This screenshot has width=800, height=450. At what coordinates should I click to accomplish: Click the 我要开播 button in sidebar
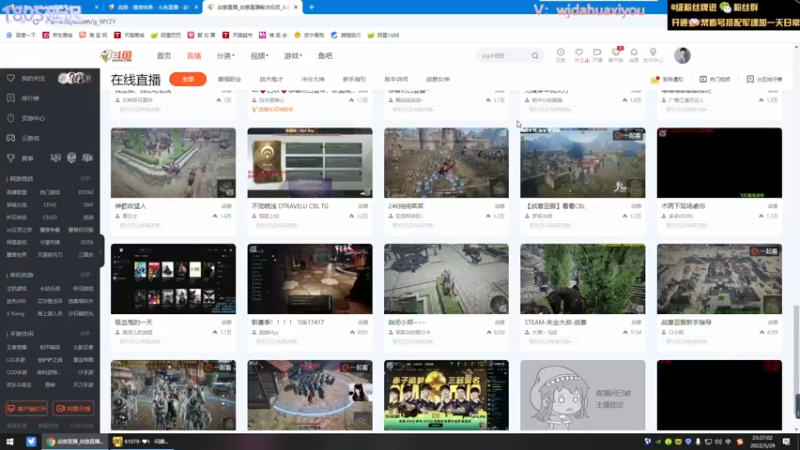(x=73, y=409)
